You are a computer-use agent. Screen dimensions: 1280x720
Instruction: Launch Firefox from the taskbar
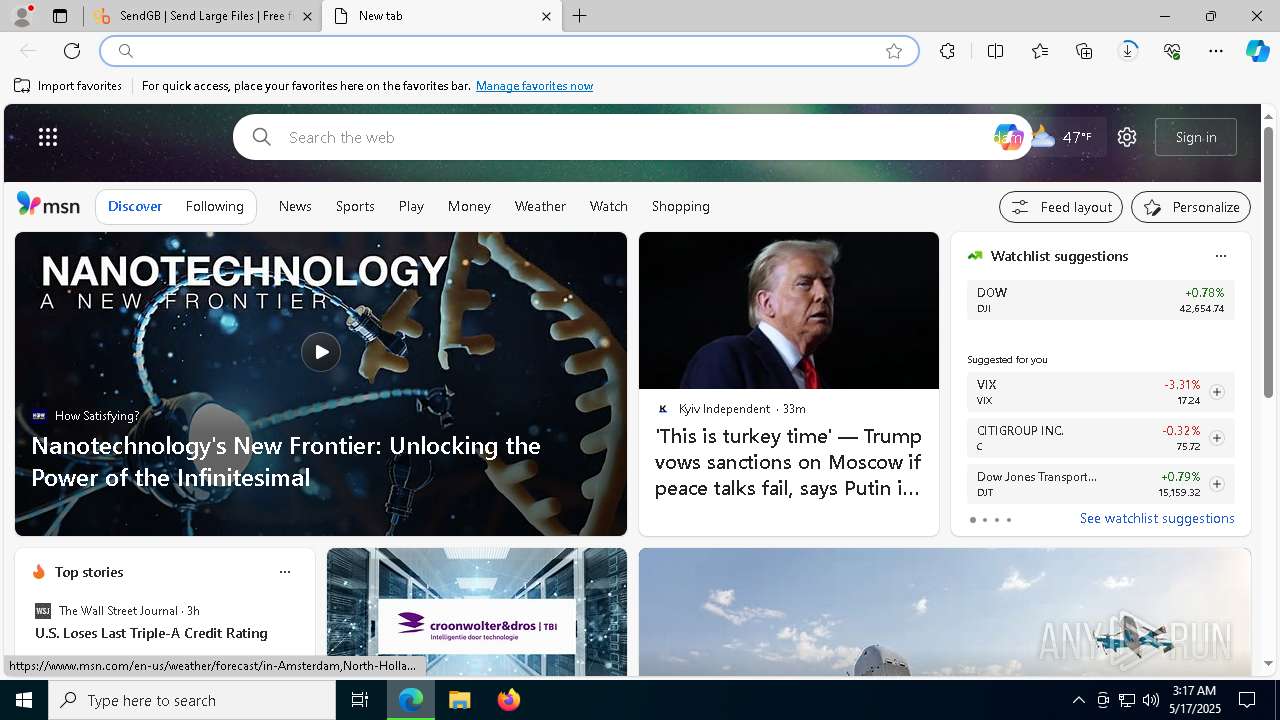coord(508,700)
